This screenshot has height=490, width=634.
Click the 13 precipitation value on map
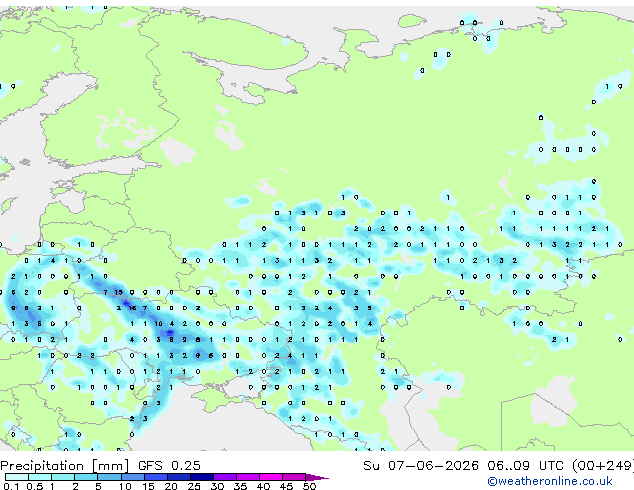[x=118, y=292]
